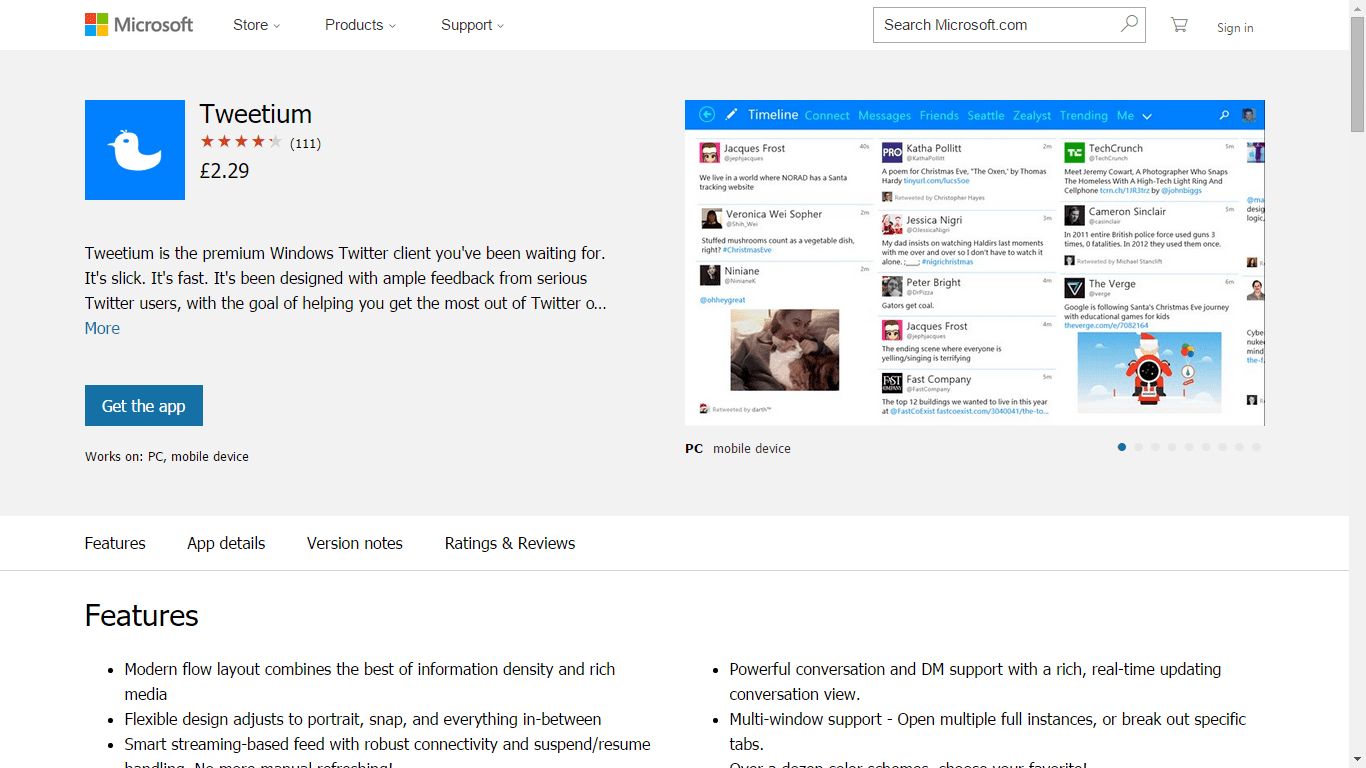Click the Tweetium title text
This screenshot has width=1366, height=768.
click(x=256, y=114)
